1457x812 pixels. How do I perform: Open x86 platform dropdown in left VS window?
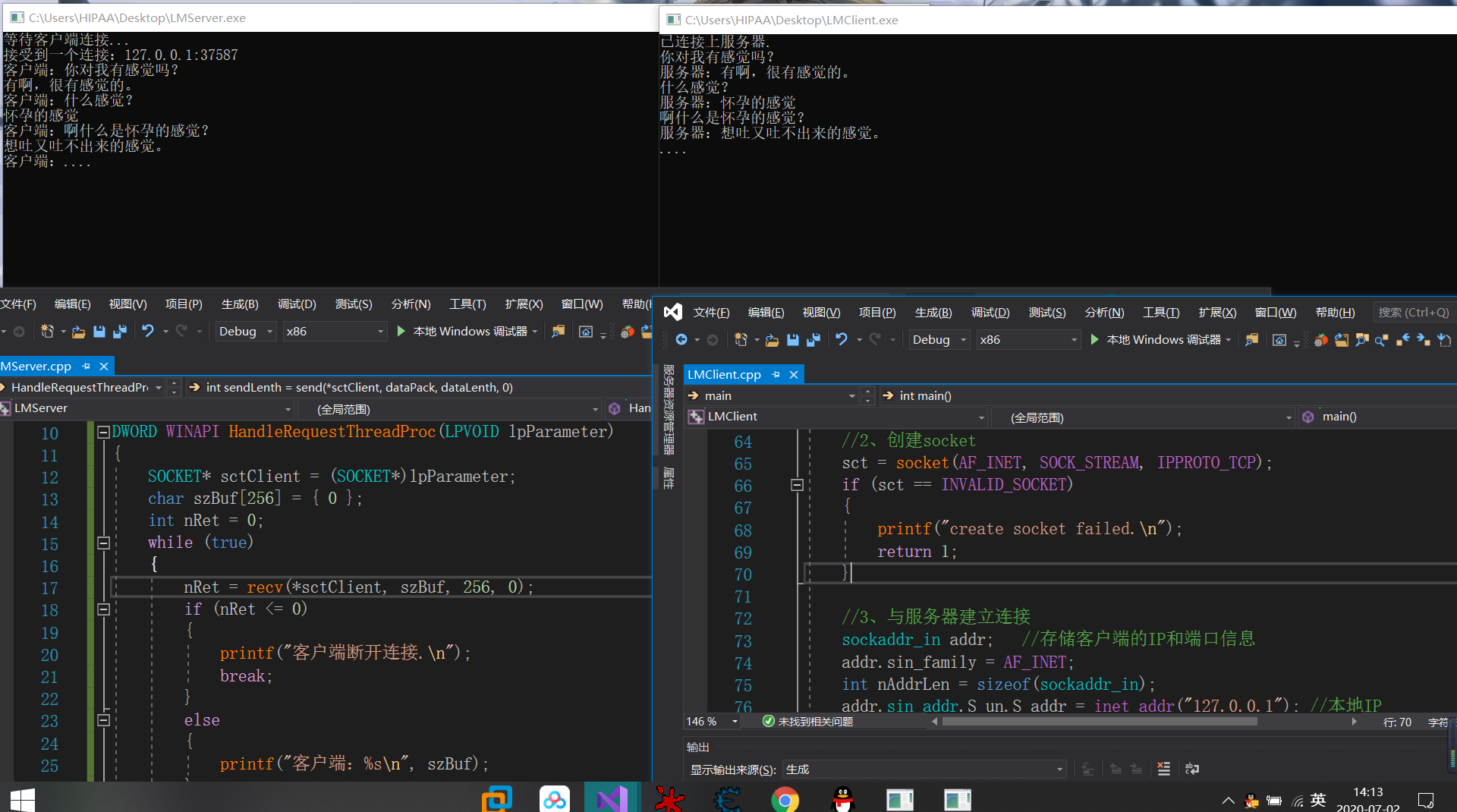point(335,332)
